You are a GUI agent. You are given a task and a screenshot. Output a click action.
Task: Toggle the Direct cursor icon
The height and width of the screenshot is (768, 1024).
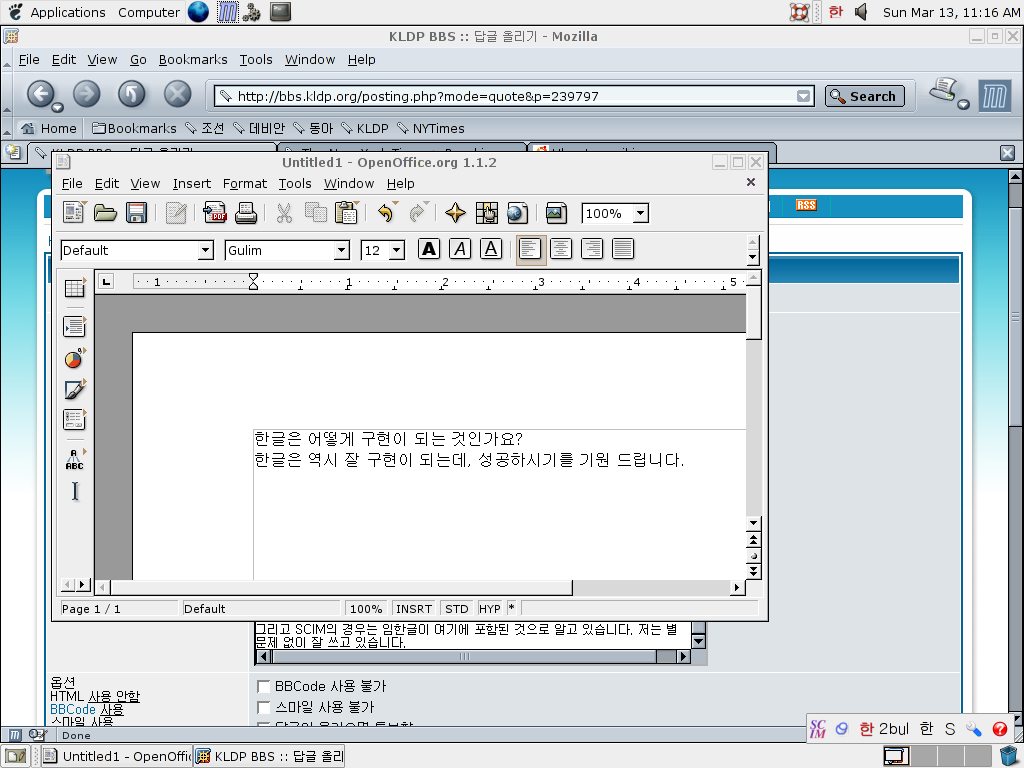click(74, 491)
